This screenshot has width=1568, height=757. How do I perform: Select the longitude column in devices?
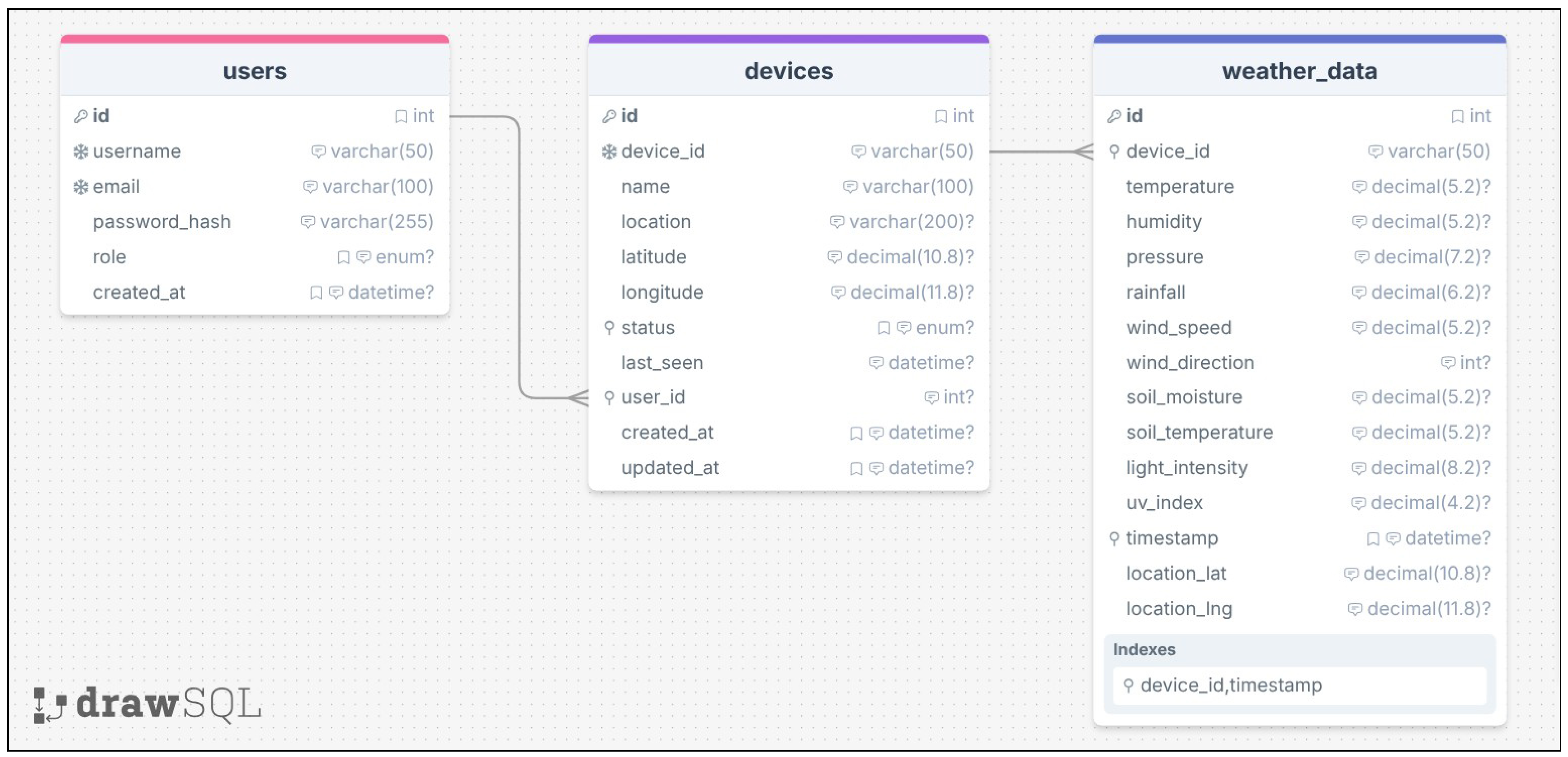point(789,293)
